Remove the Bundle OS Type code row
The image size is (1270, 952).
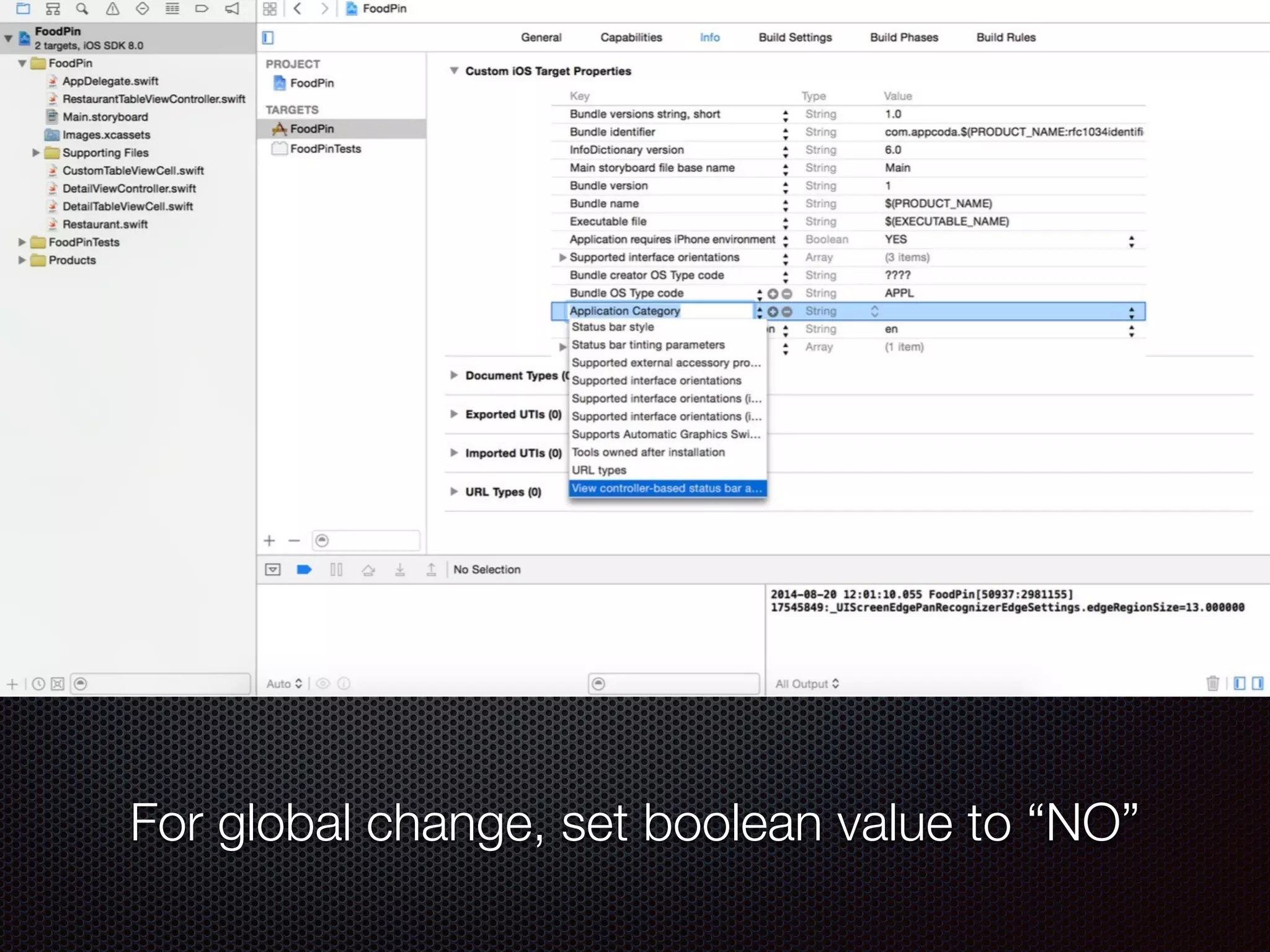click(787, 294)
